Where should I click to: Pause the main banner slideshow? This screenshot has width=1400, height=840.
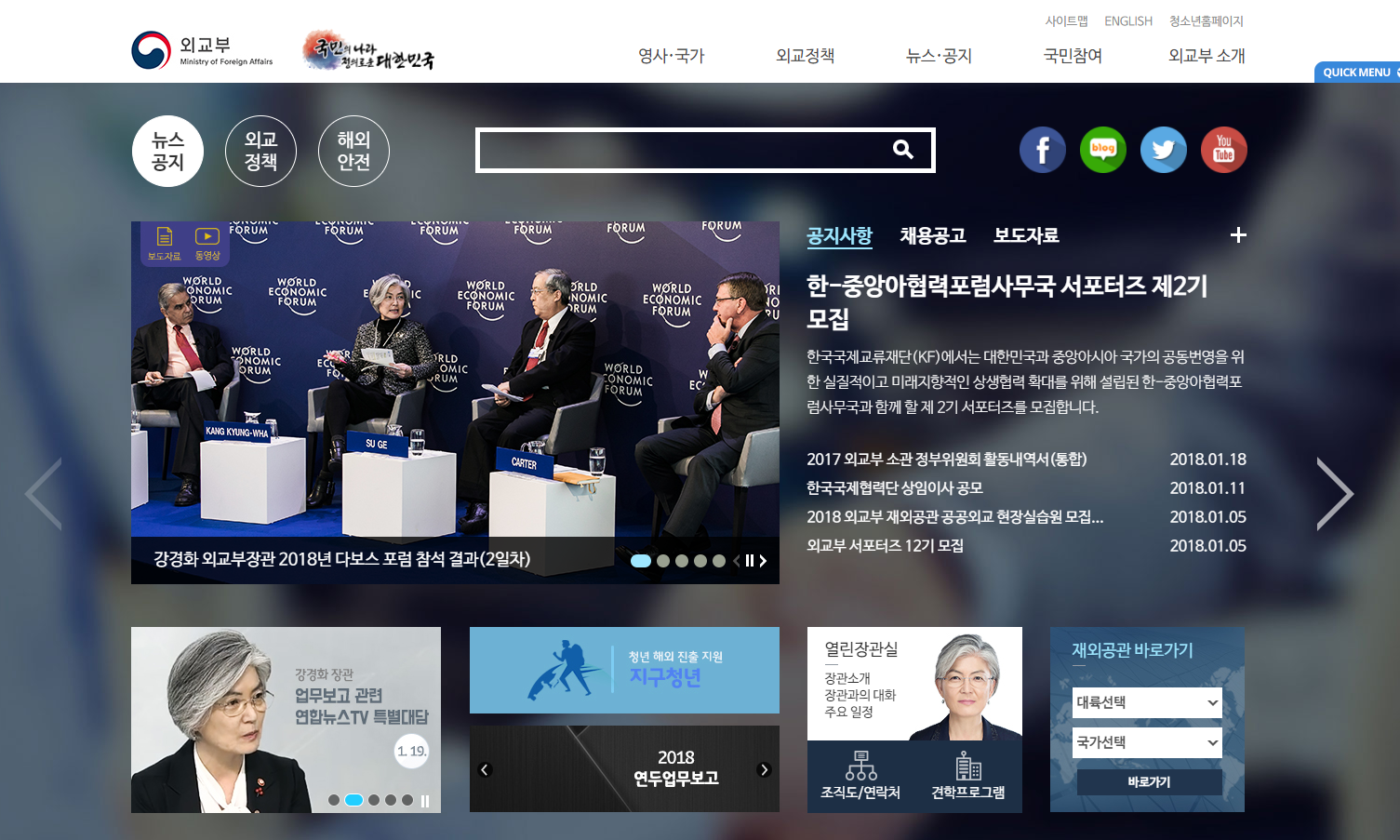(751, 561)
